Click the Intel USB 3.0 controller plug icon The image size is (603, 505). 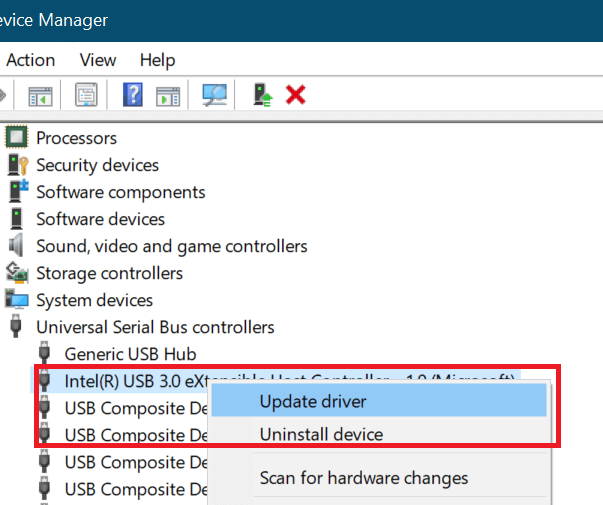[45, 380]
